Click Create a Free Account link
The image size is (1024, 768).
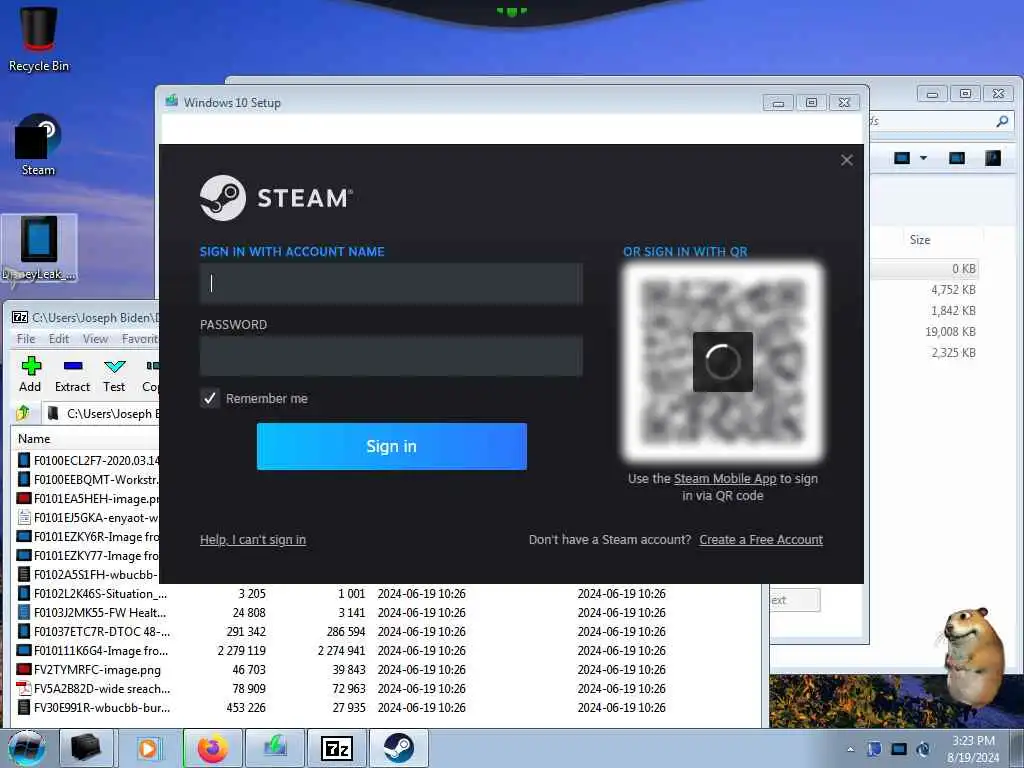(761, 539)
